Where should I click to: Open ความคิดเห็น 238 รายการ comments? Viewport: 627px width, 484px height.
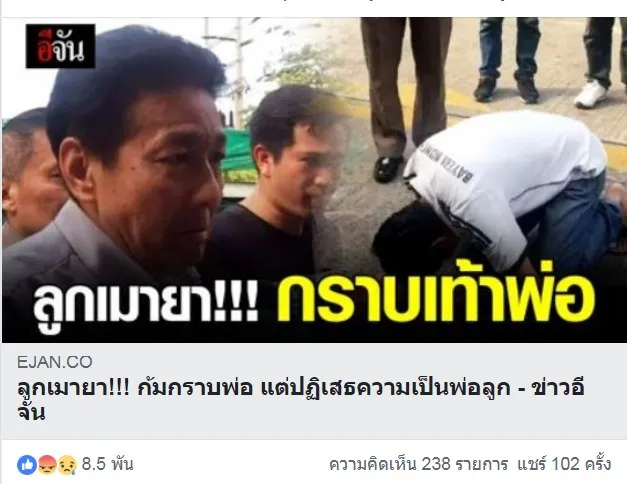[x=418, y=464]
